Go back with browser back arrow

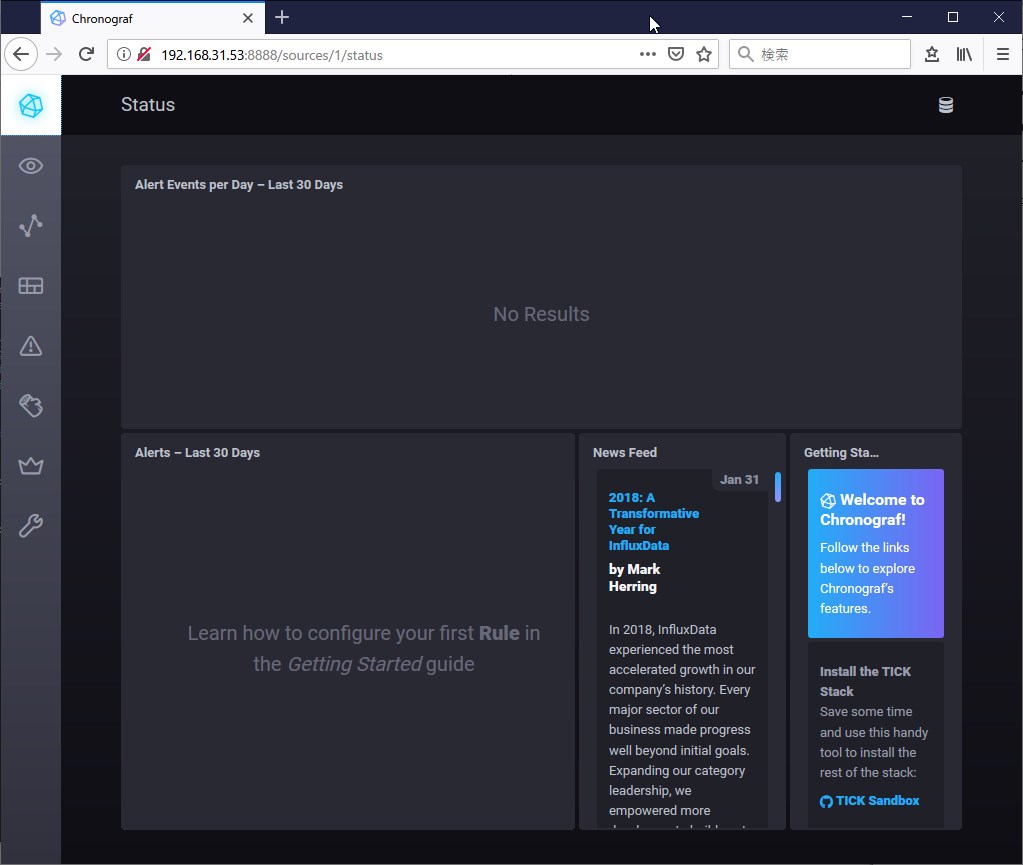click(21, 54)
